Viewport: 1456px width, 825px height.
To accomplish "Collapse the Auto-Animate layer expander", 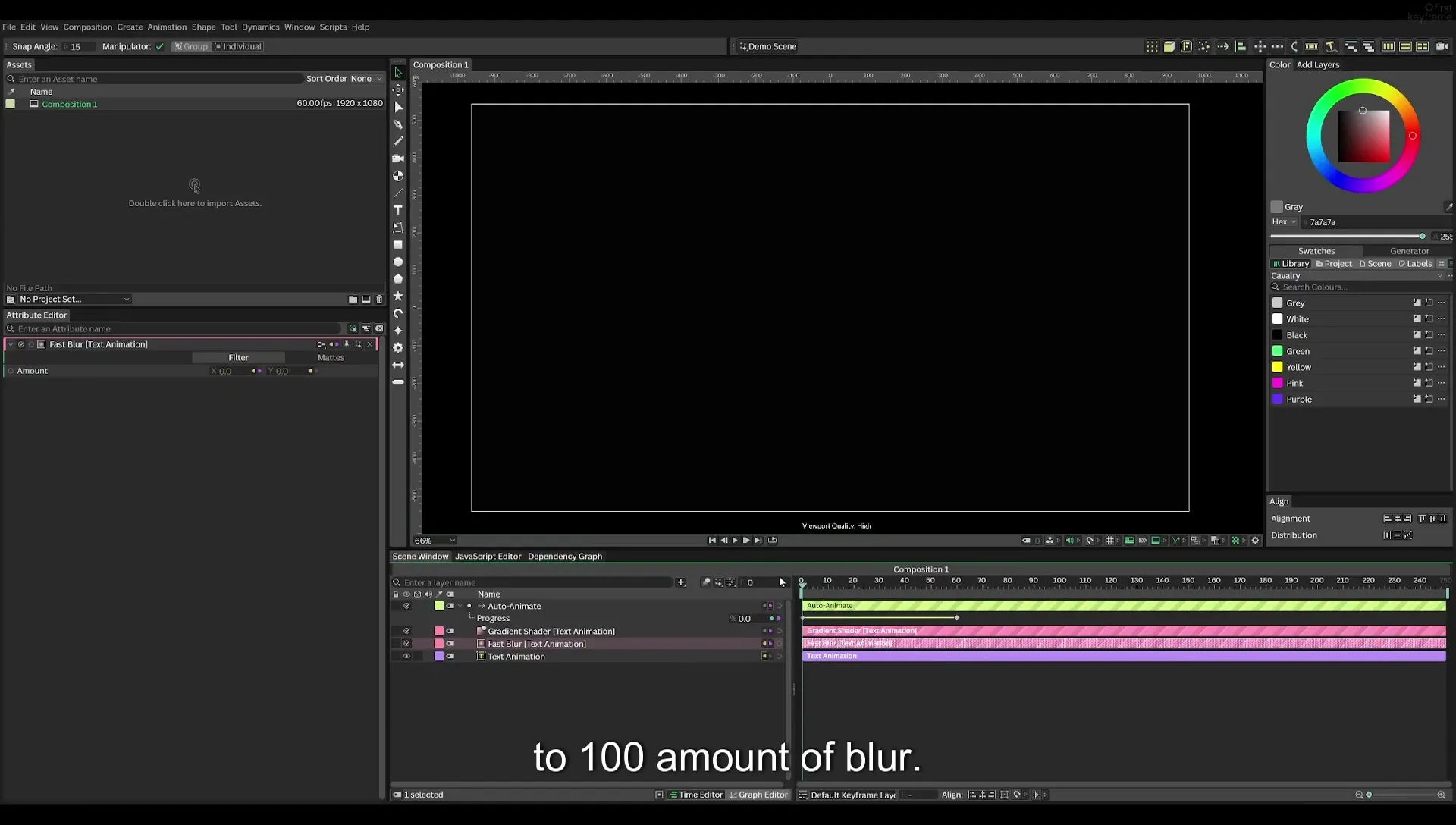I will 460,606.
